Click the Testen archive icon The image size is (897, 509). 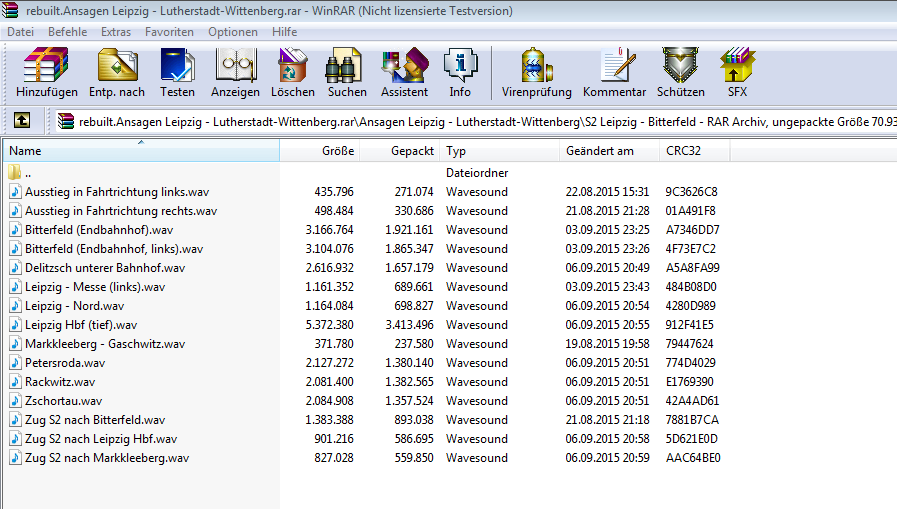click(x=177, y=65)
